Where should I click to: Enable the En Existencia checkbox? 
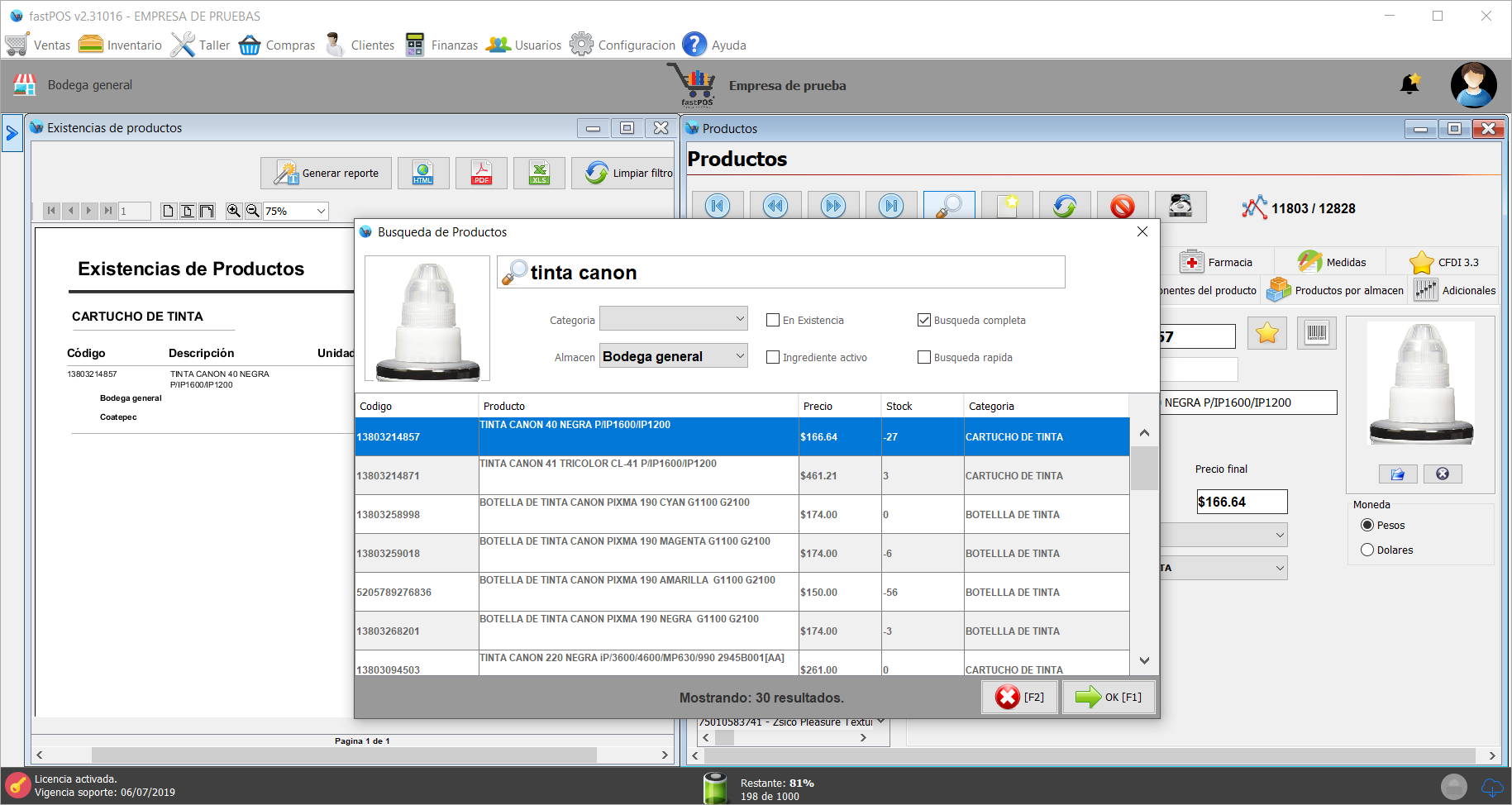[x=774, y=320]
